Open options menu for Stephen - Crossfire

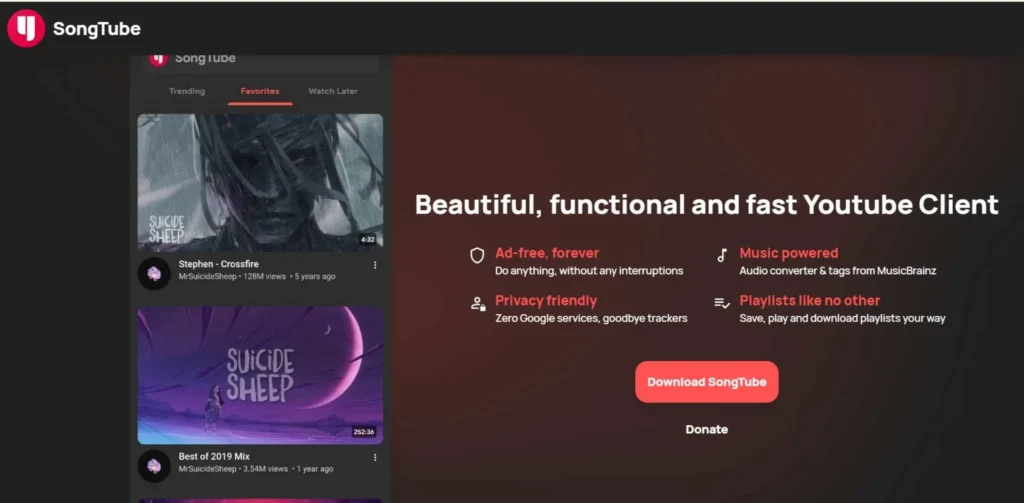point(375,265)
